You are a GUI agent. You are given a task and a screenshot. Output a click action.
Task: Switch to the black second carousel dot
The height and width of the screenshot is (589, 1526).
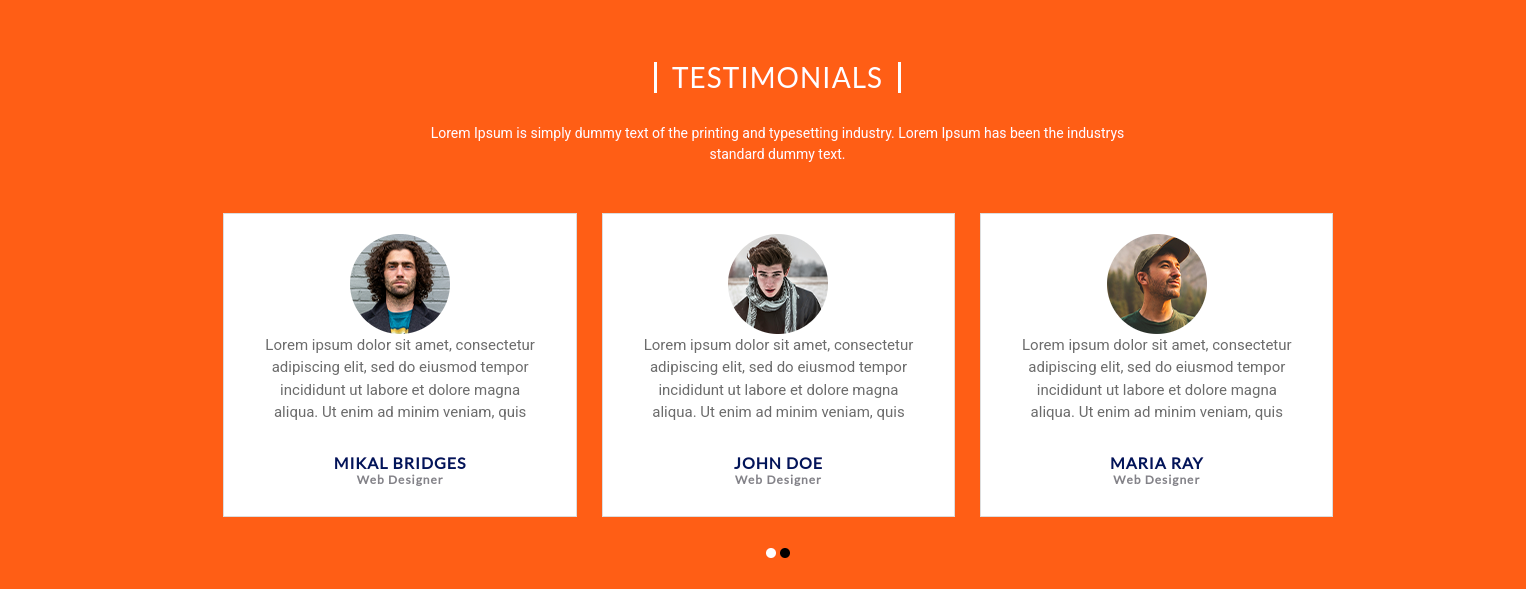pos(785,553)
